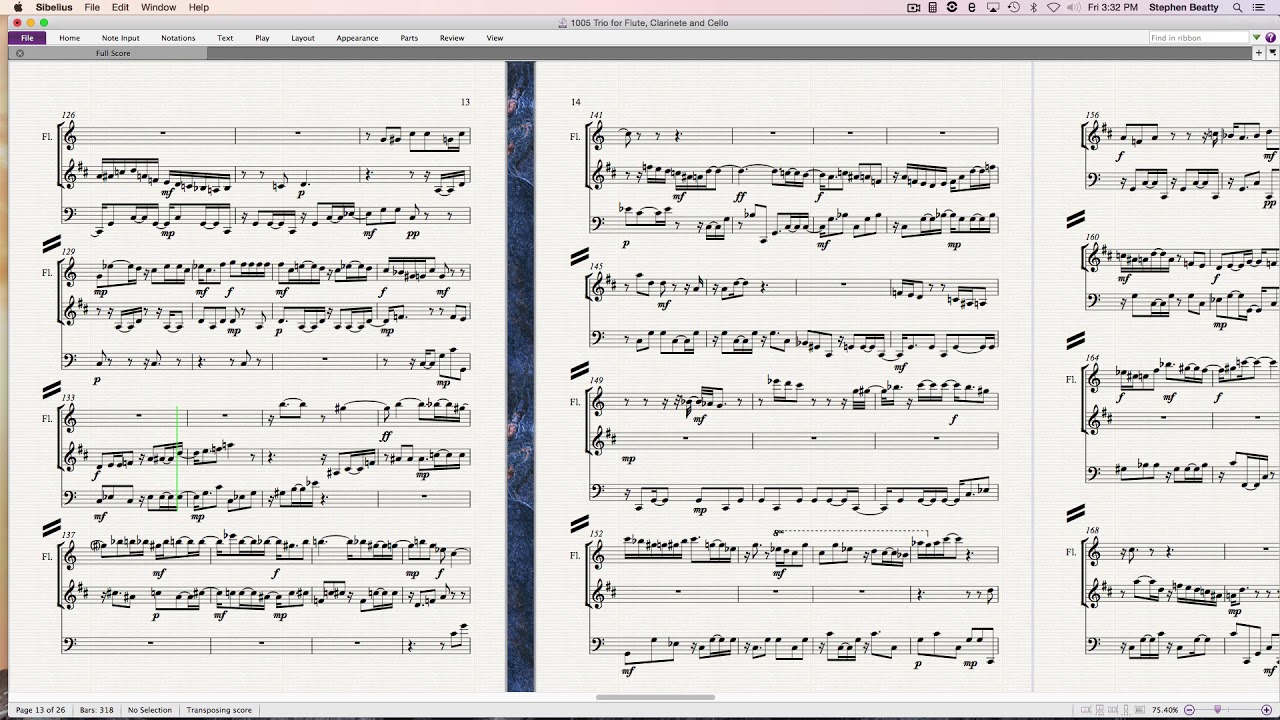Click Page 13 of 26 status entry

[x=40, y=710]
